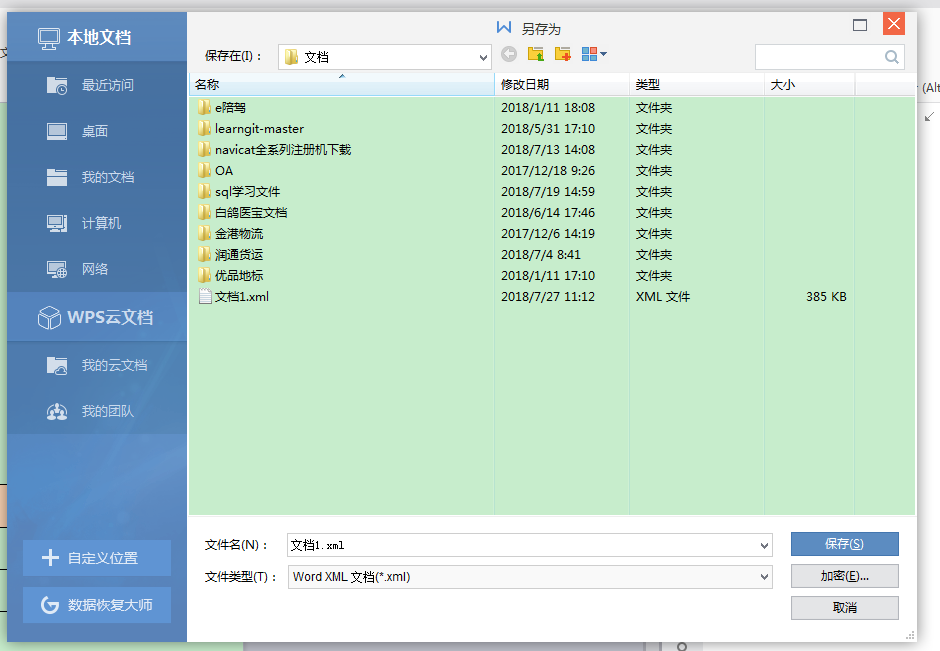Click the 我的云文档 cloud folder icon
This screenshot has height=651, width=940.
pos(57,365)
